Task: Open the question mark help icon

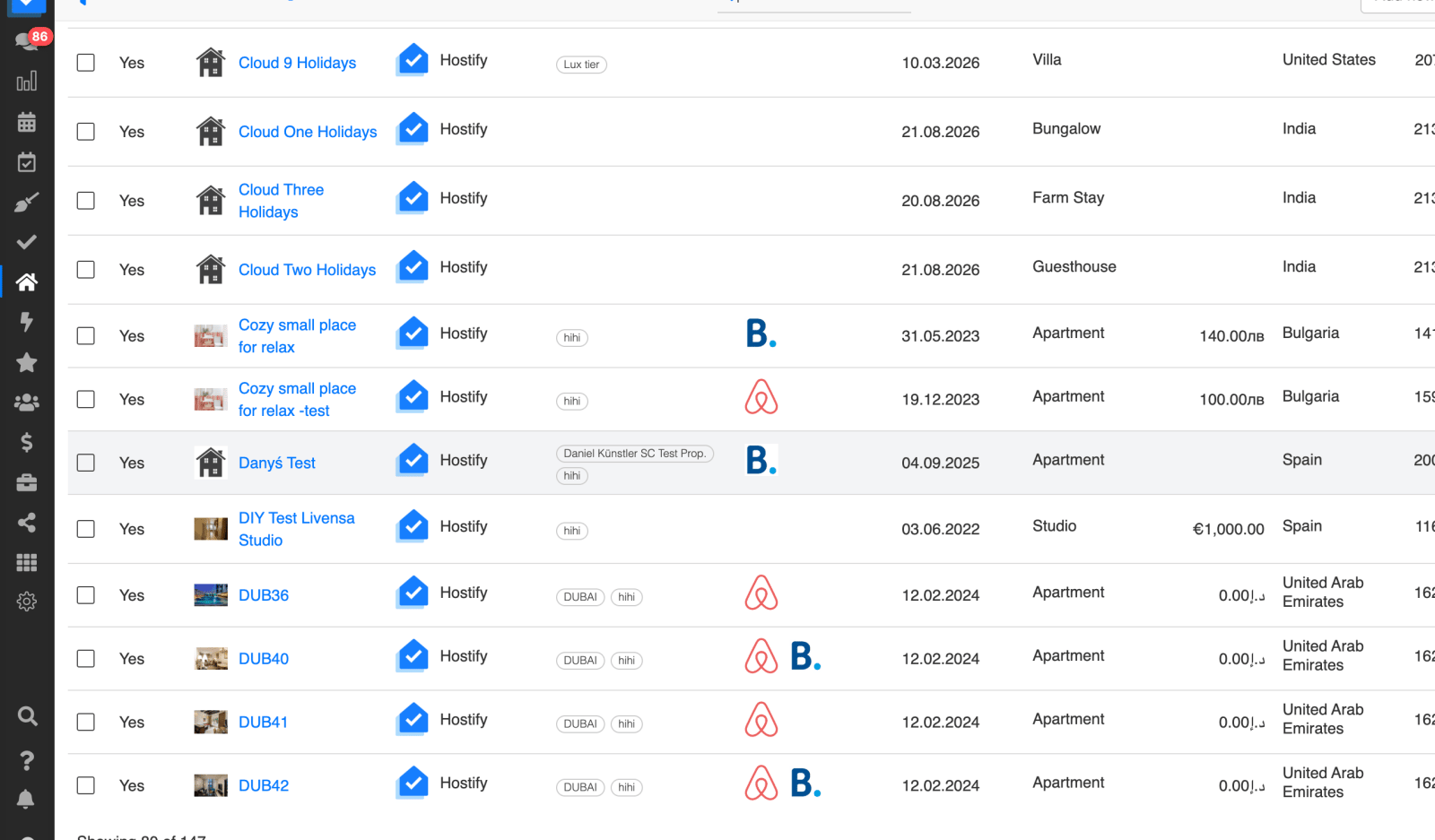Action: click(27, 760)
